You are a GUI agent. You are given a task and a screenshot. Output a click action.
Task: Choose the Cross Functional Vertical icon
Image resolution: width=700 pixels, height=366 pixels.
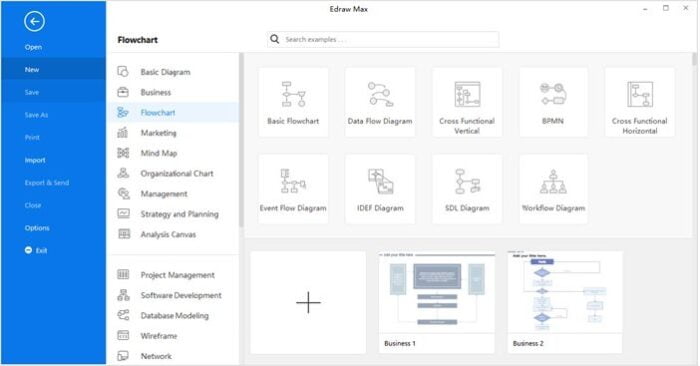pyautogui.click(x=467, y=94)
